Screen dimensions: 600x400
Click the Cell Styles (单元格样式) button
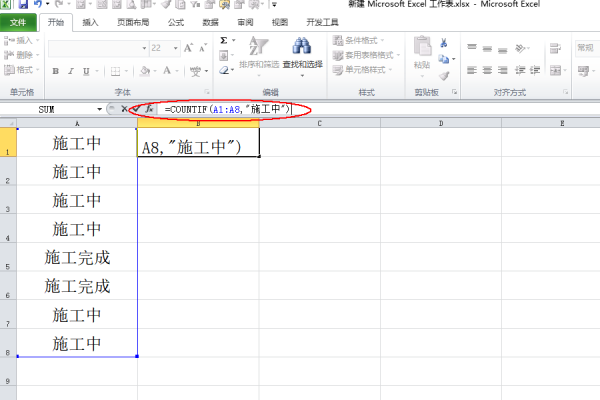[362, 70]
